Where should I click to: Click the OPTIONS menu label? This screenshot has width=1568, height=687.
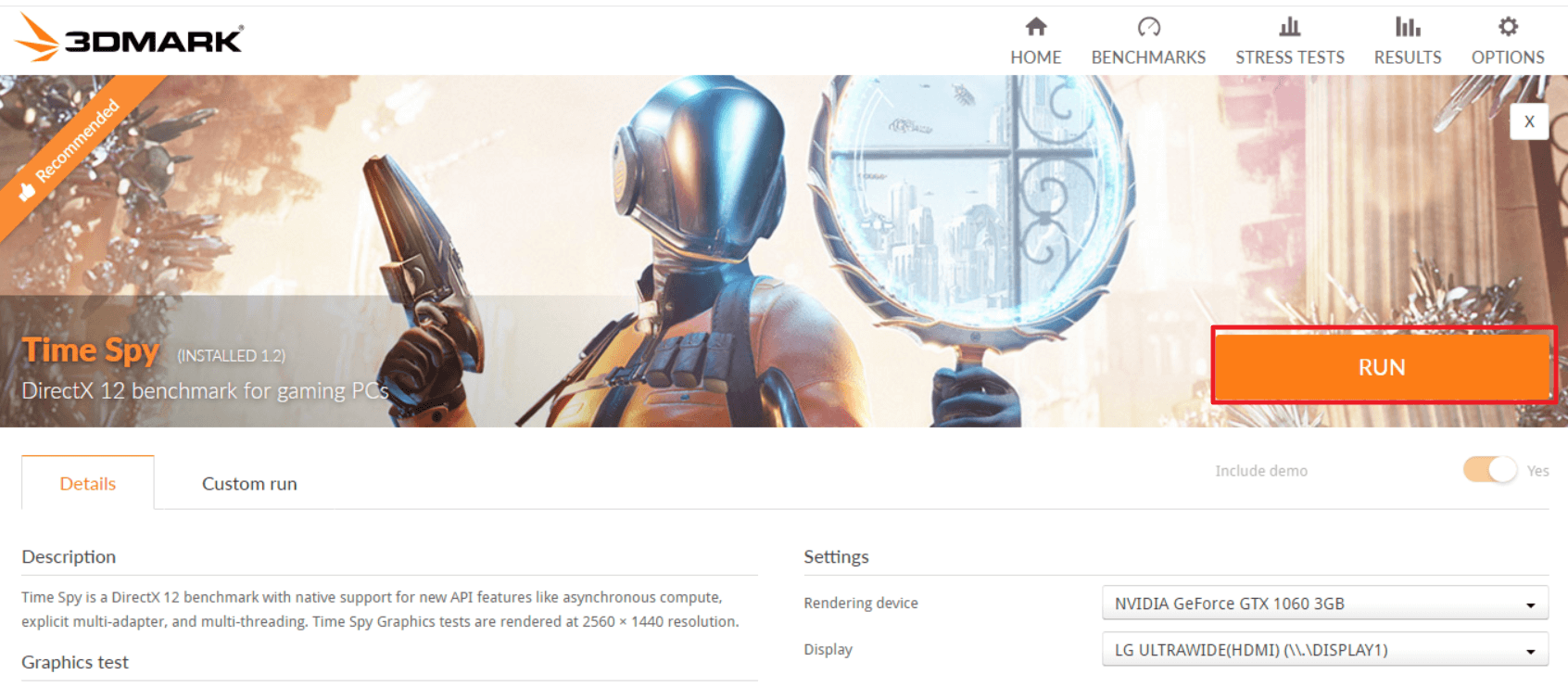tap(1508, 57)
